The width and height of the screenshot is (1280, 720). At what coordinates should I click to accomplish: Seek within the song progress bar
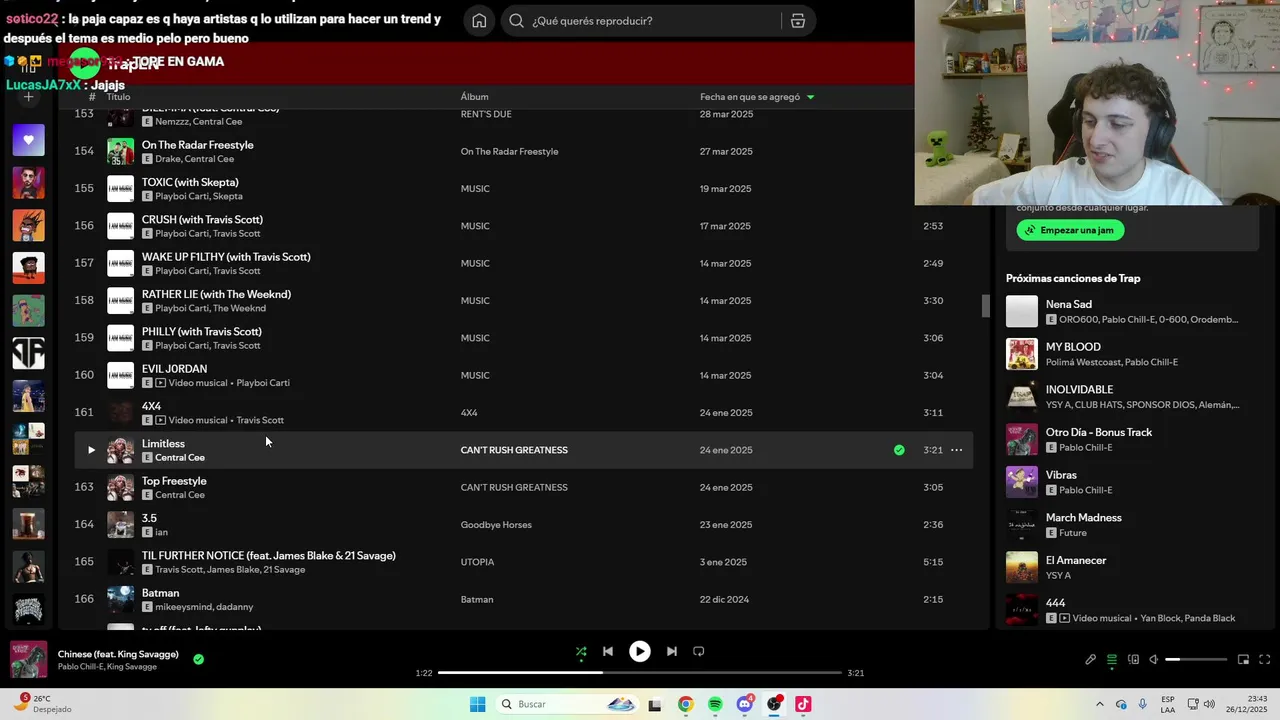point(640,673)
